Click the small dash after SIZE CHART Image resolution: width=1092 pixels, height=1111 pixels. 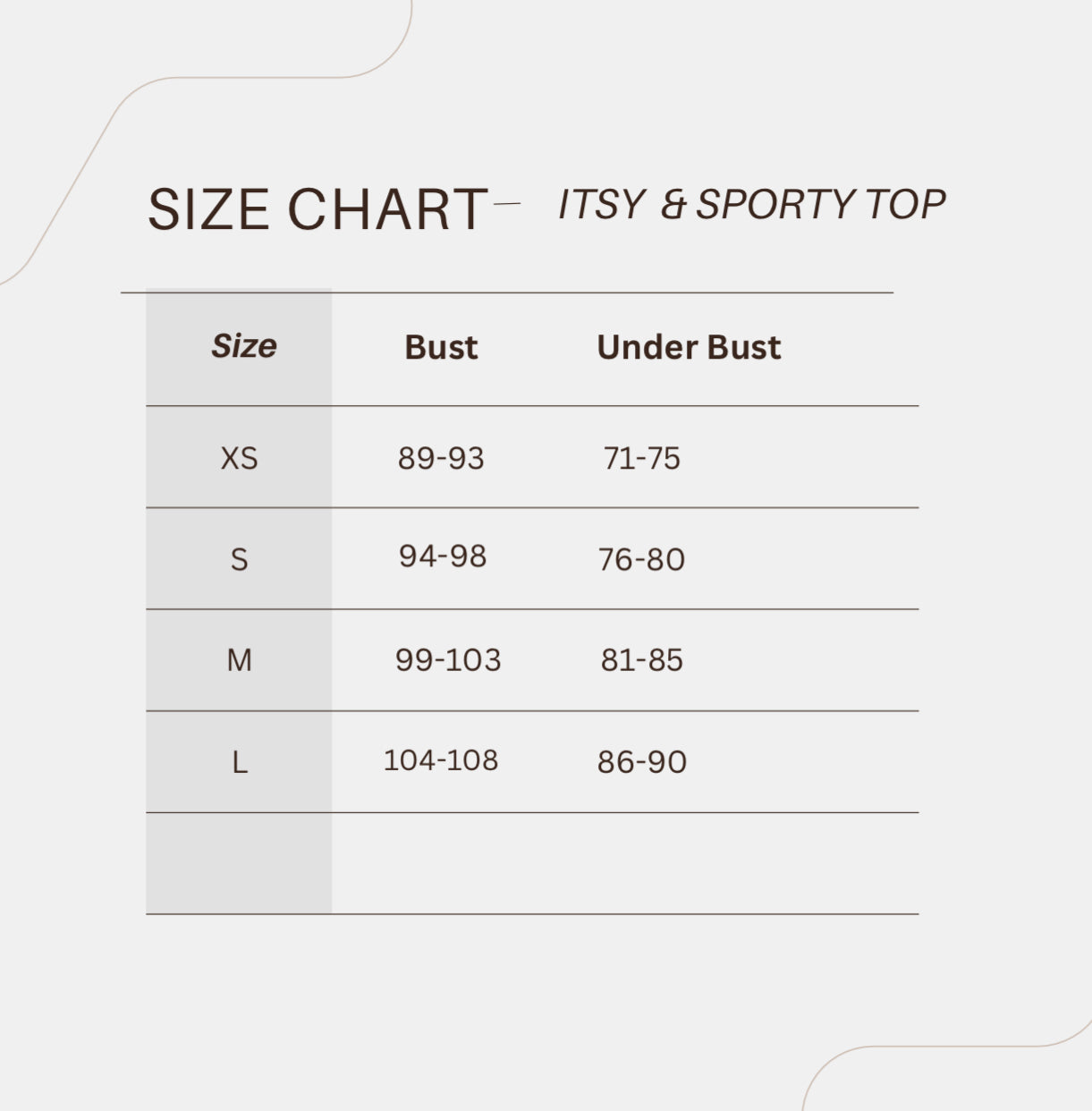click(506, 204)
